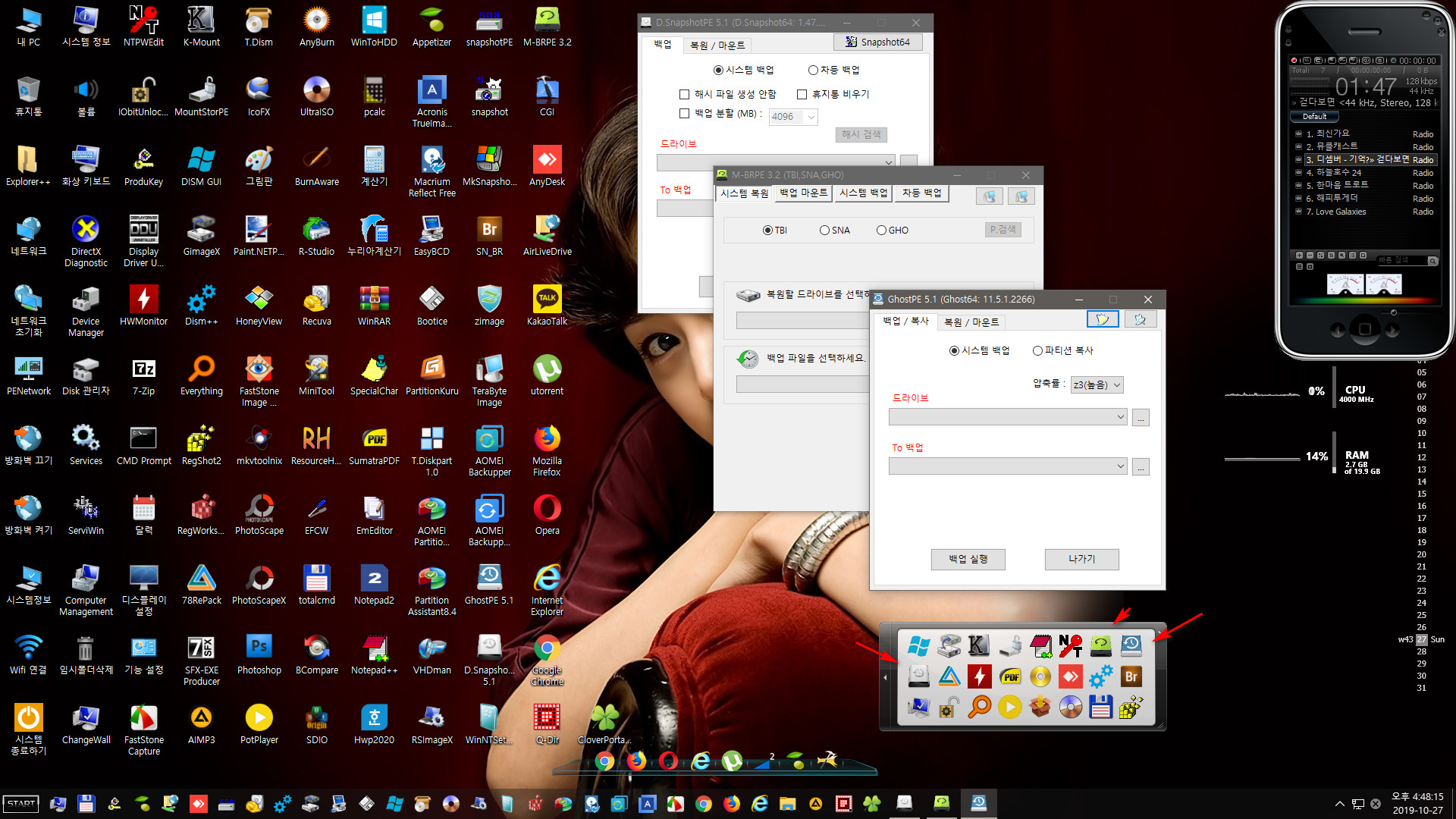Open the DISM GUI desktop icon

(x=201, y=166)
